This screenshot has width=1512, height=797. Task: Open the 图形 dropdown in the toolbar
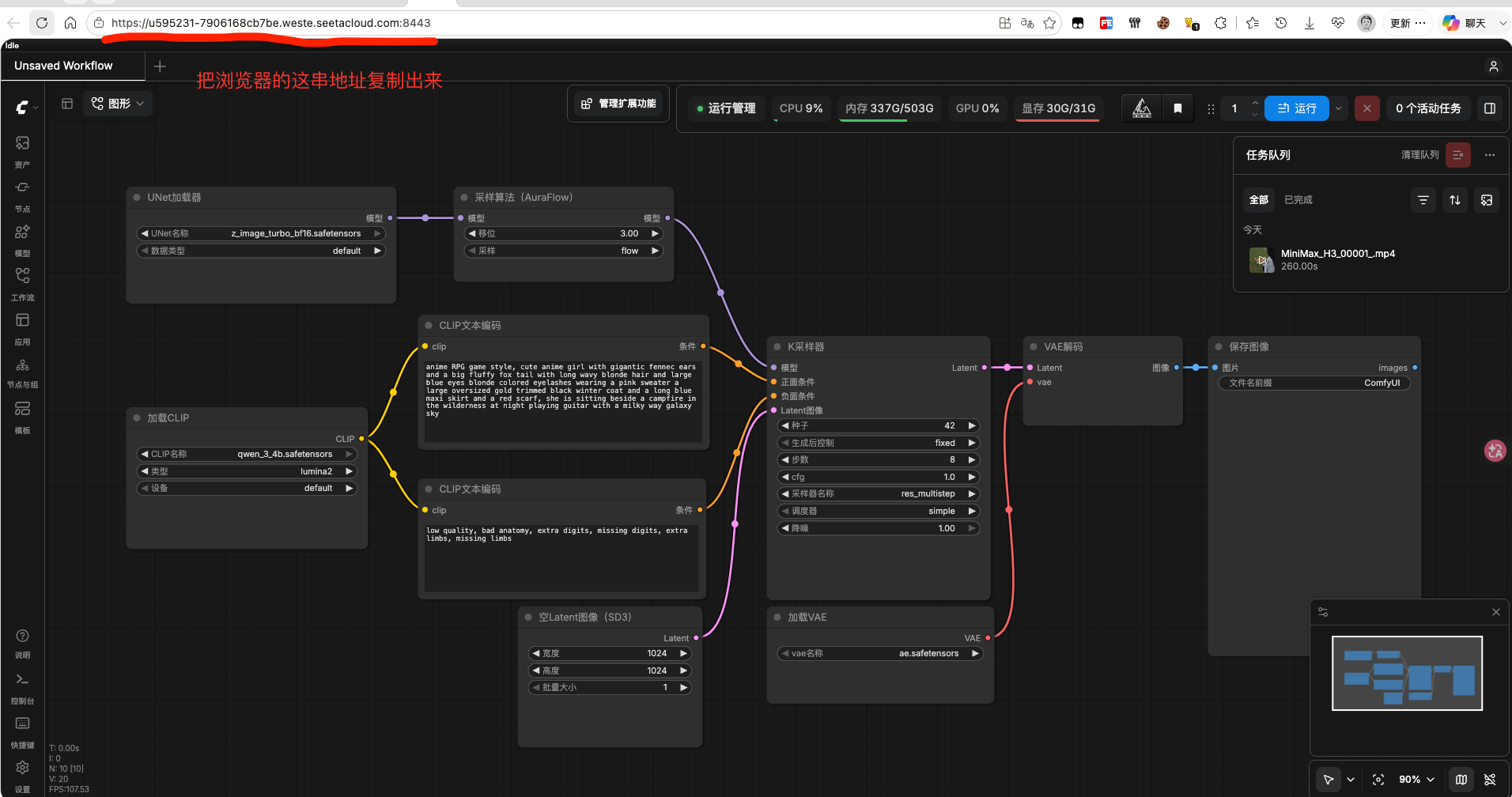coord(118,104)
